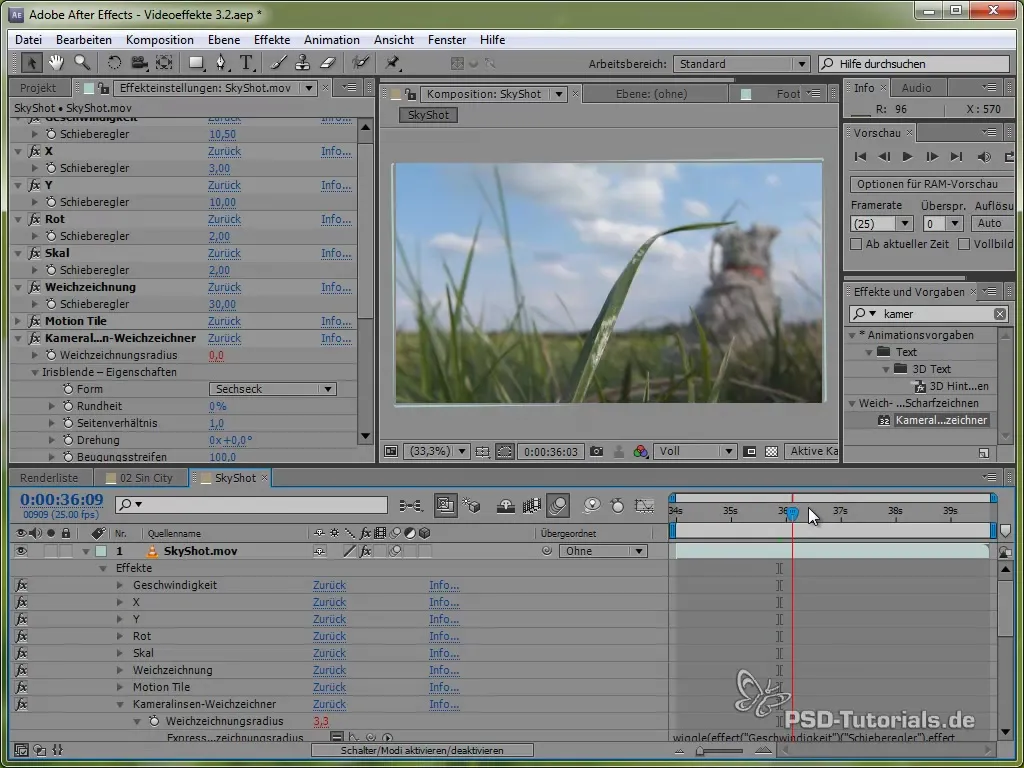Select the Unified Camera tool
The image size is (1024, 768).
point(139,63)
